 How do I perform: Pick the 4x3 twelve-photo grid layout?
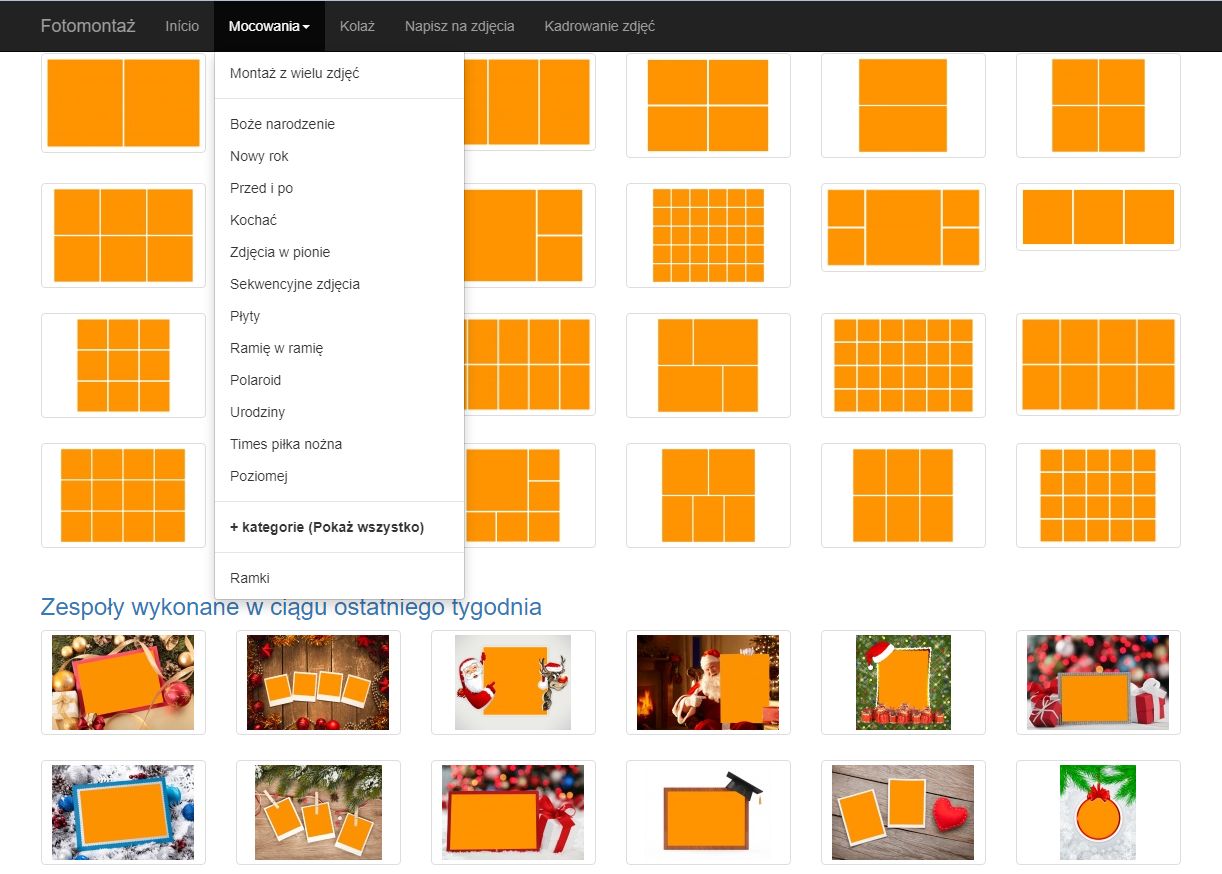pos(123,495)
